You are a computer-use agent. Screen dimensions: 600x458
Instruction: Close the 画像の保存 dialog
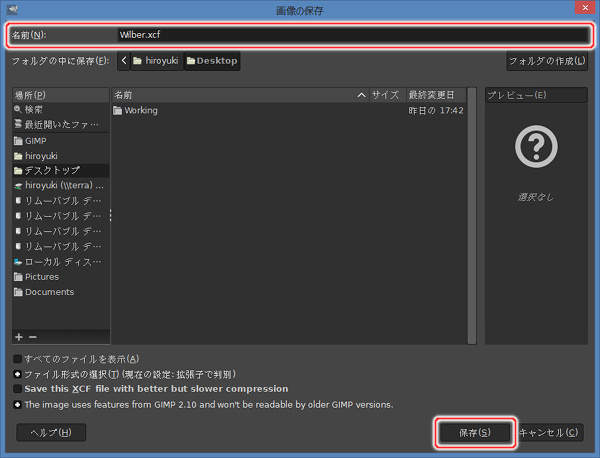(x=585, y=7)
